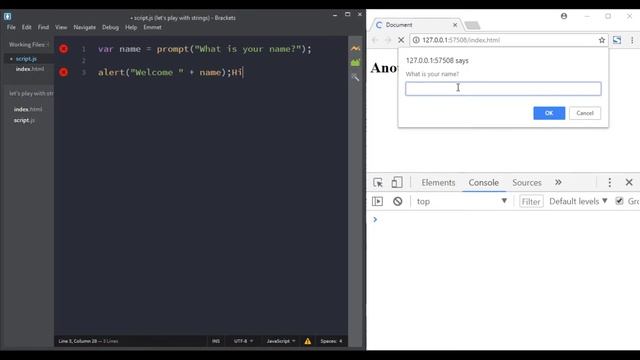
Task: Click the Chrome address bar URL
Action: click(461, 40)
